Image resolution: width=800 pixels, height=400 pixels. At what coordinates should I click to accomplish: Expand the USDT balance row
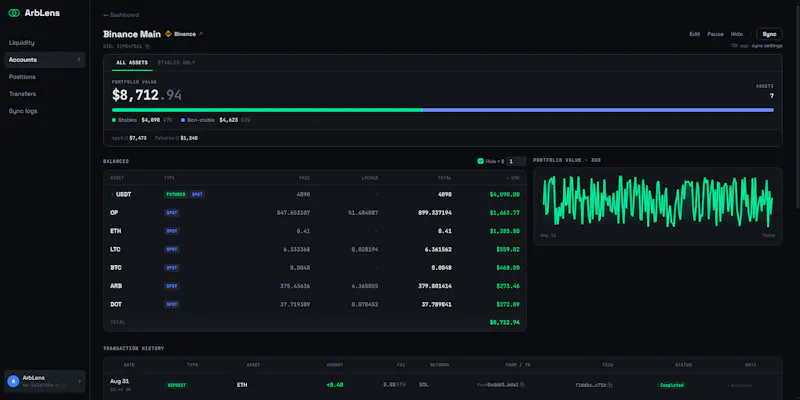pos(112,194)
